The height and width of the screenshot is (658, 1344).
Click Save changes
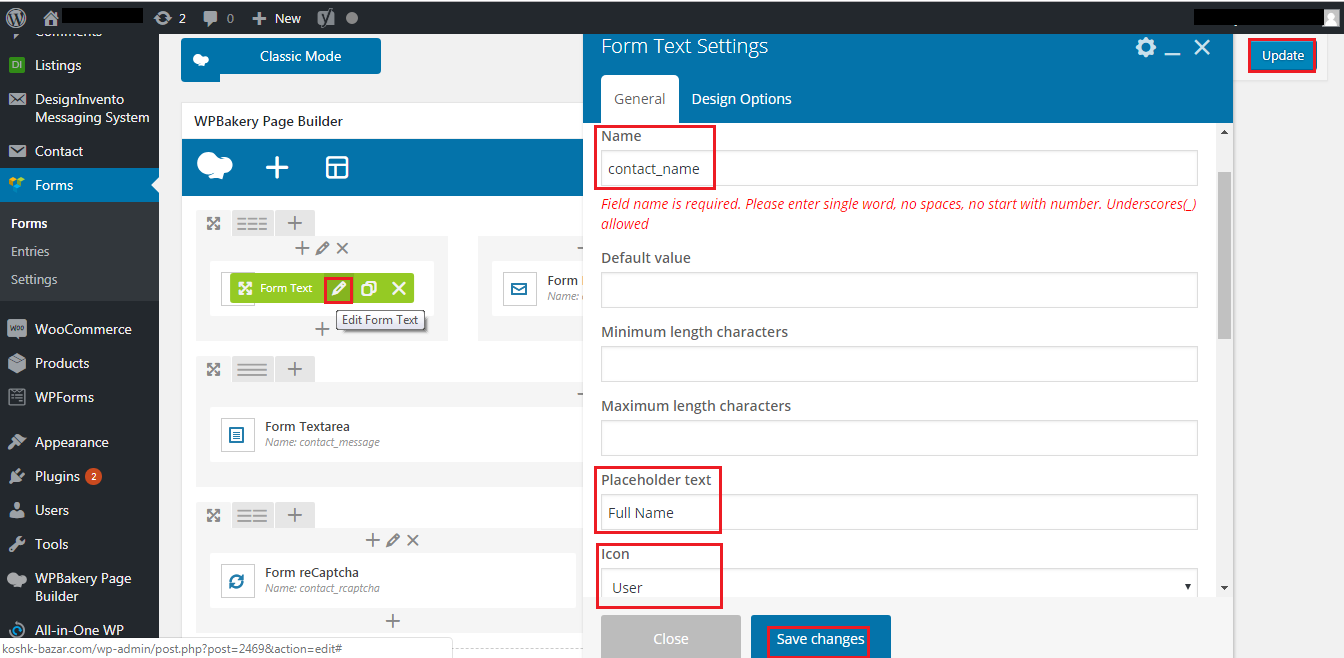[820, 639]
